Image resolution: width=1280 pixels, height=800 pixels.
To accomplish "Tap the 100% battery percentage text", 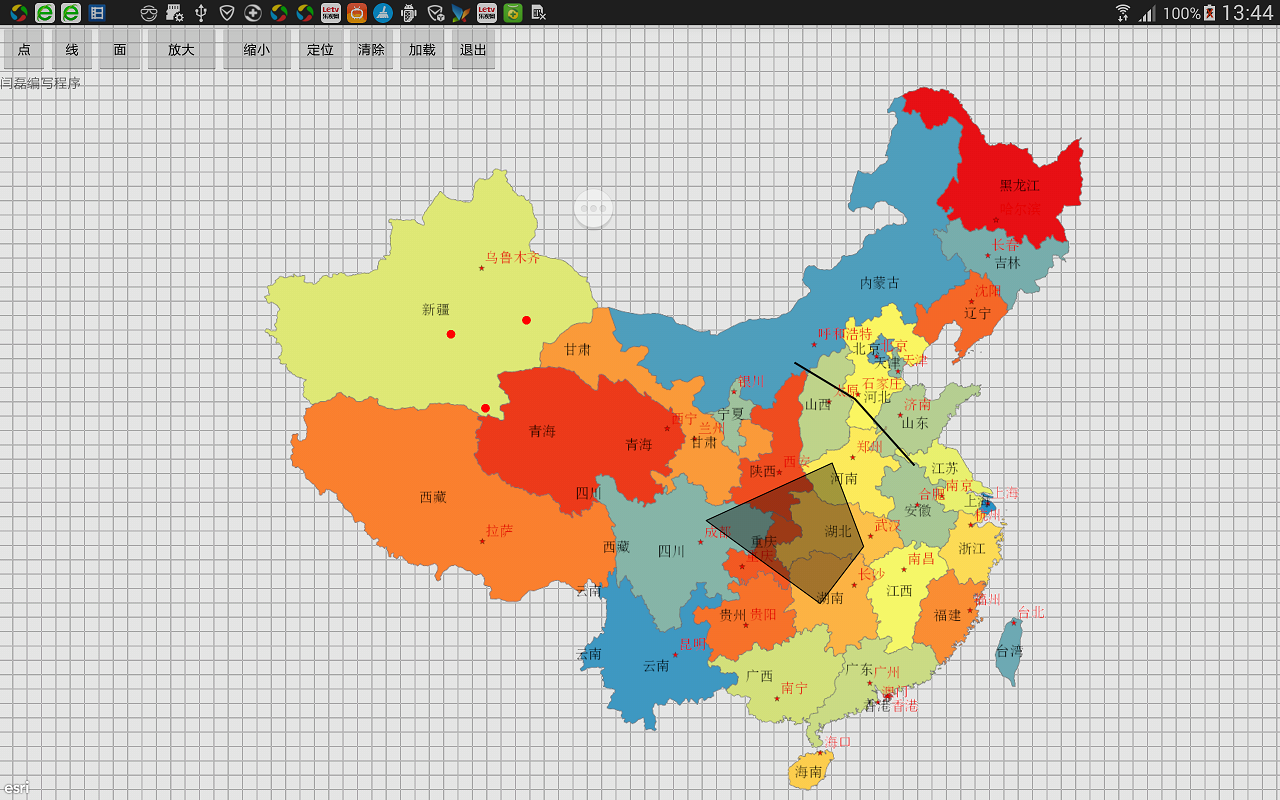I will [1181, 13].
